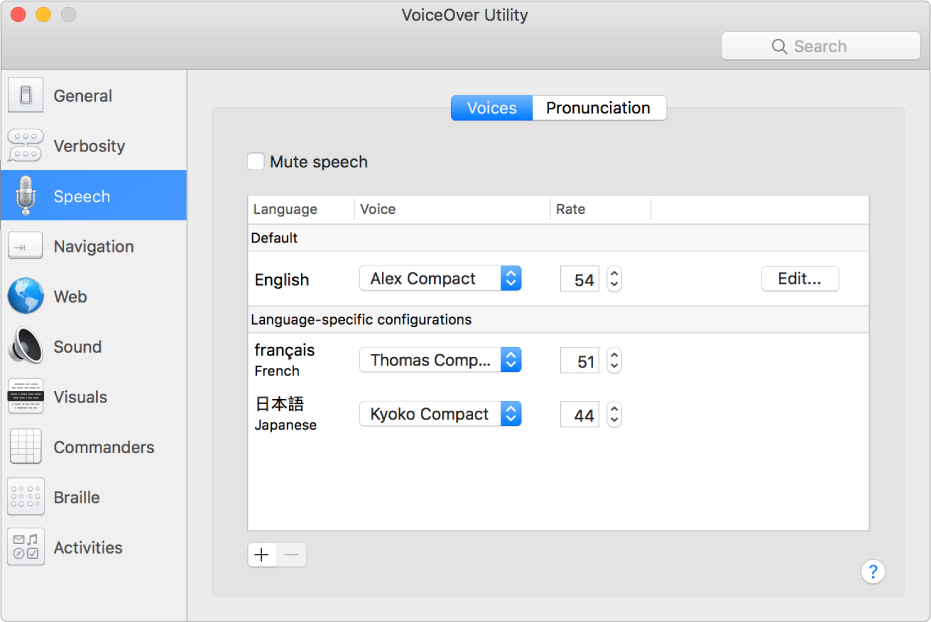Select the Visuals caption icon

26,397
